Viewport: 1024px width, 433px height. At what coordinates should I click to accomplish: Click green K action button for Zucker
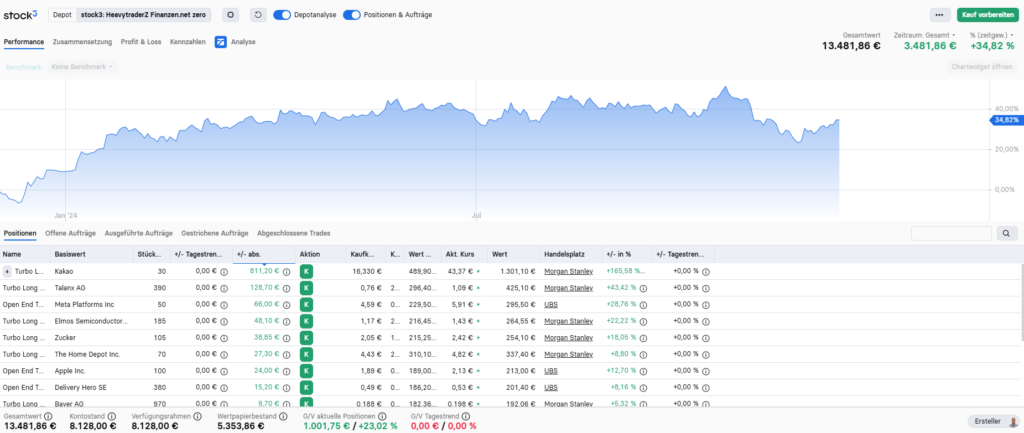click(x=306, y=338)
